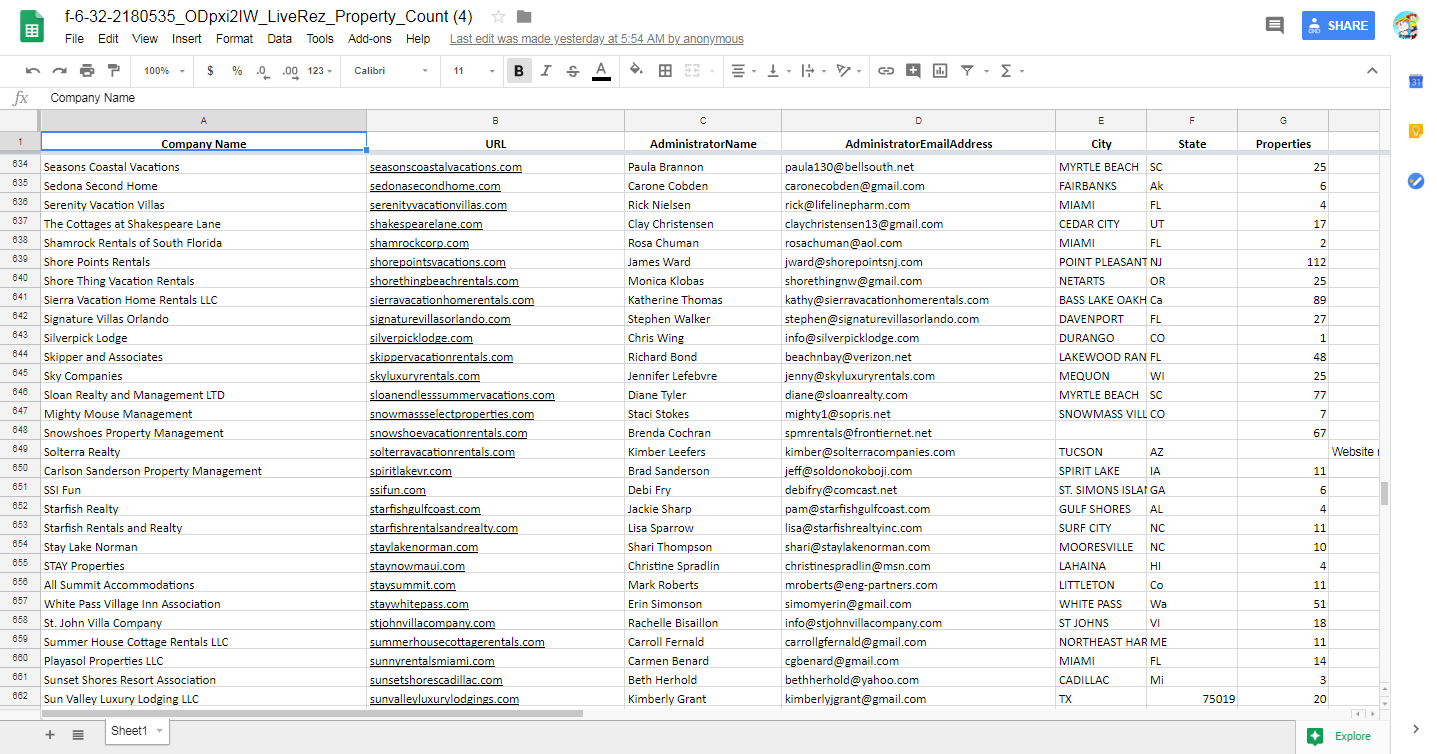
Task: Open the Edit menu
Action: pyautogui.click(x=108, y=39)
